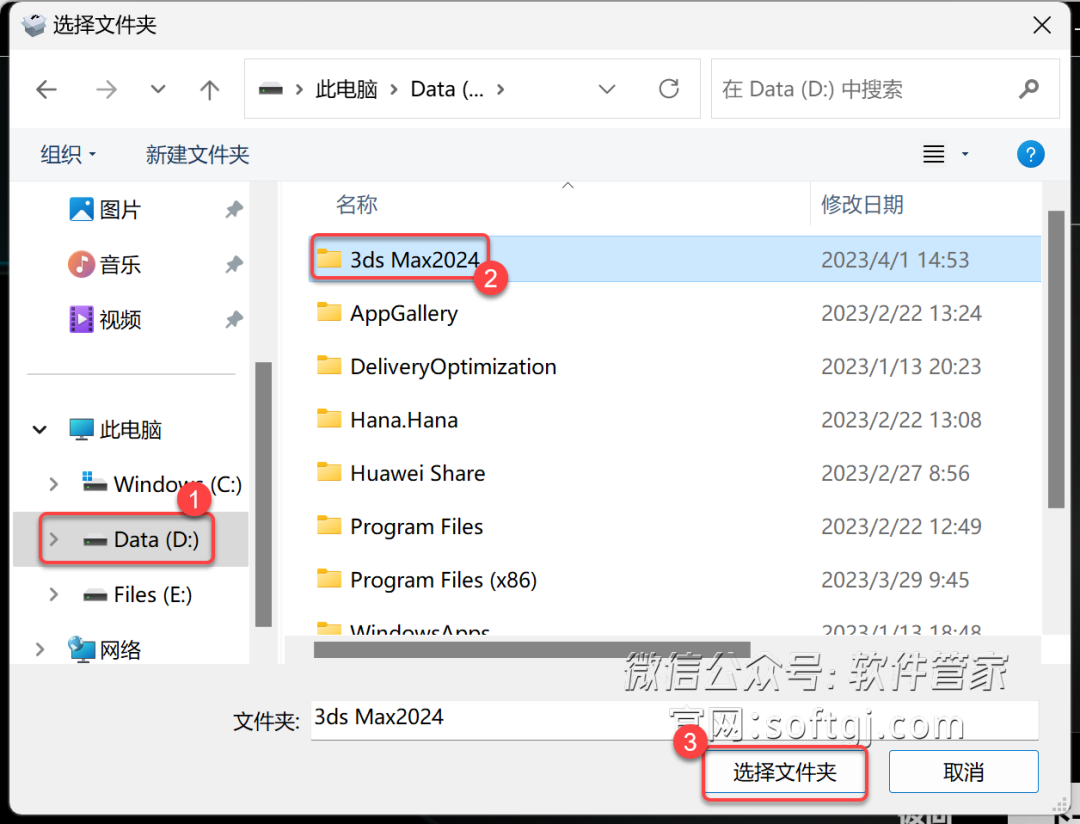Click the back navigation arrow
Screen dimensions: 1080x824
tap(46, 90)
